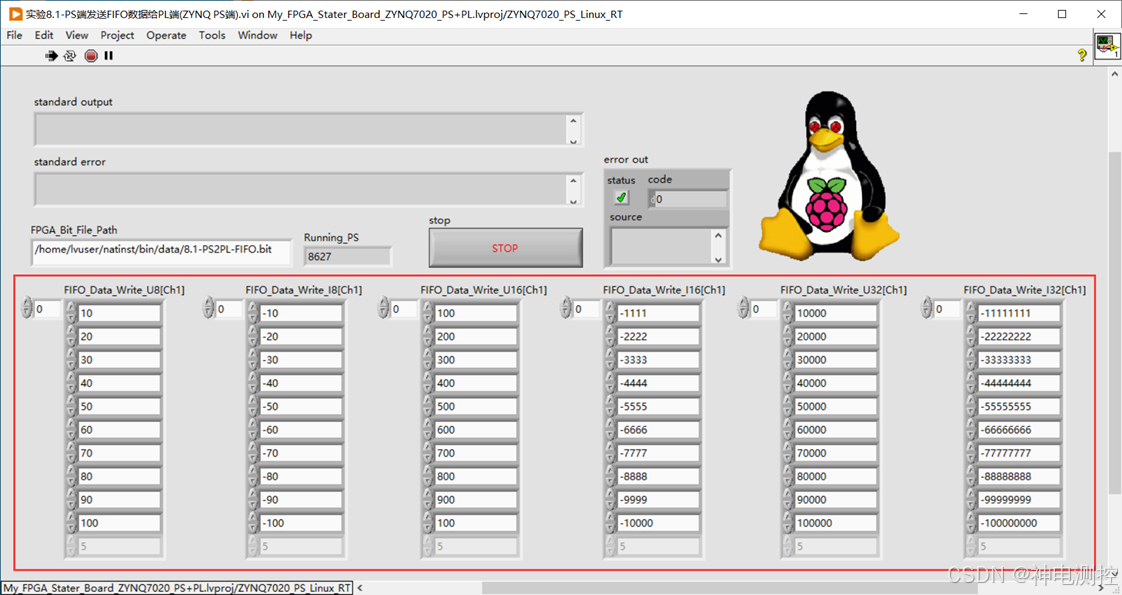Open the Help menu

point(301,35)
